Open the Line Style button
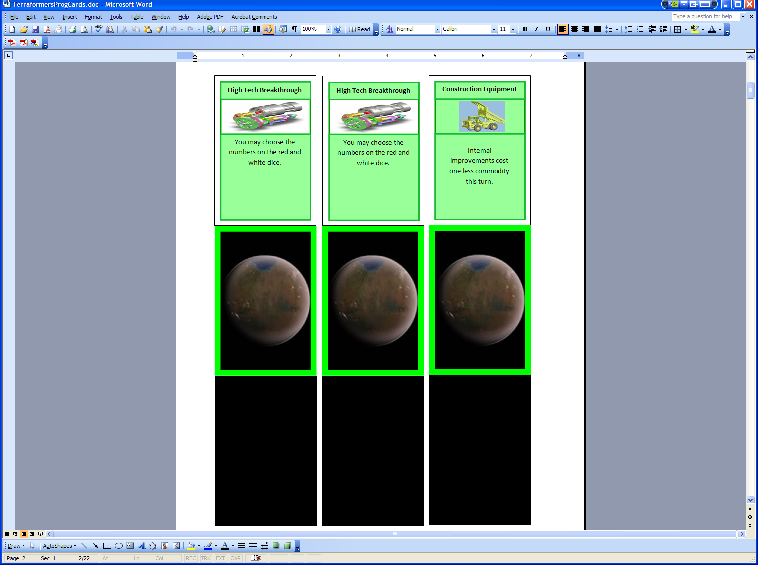Viewport: 760px width, 567px height. coord(241,546)
